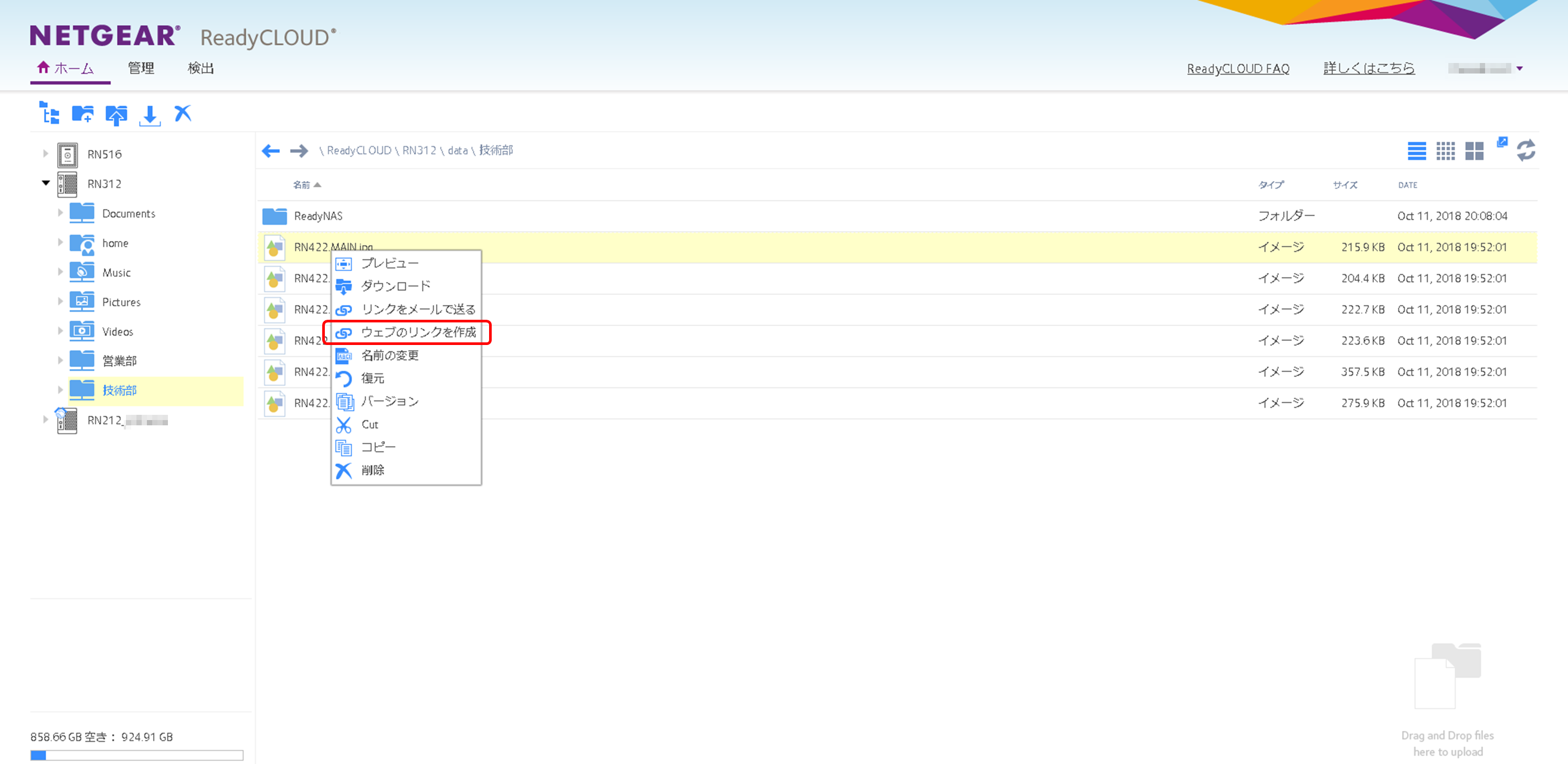Expand the Music folder node
Image resolution: width=1568 pixels, height=764 pixels.
pos(60,271)
